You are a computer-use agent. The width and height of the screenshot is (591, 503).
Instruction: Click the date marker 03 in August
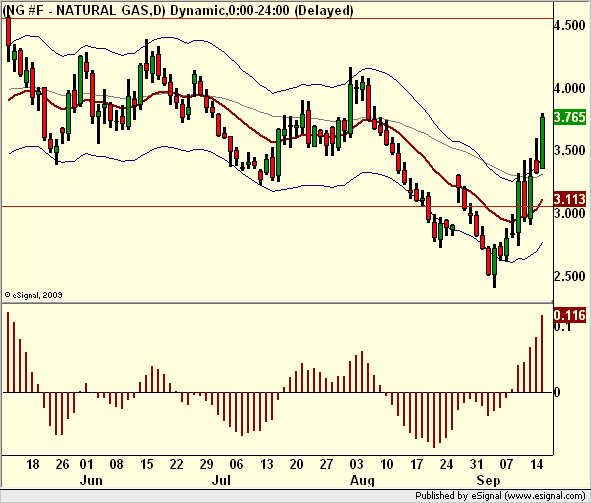[356, 464]
